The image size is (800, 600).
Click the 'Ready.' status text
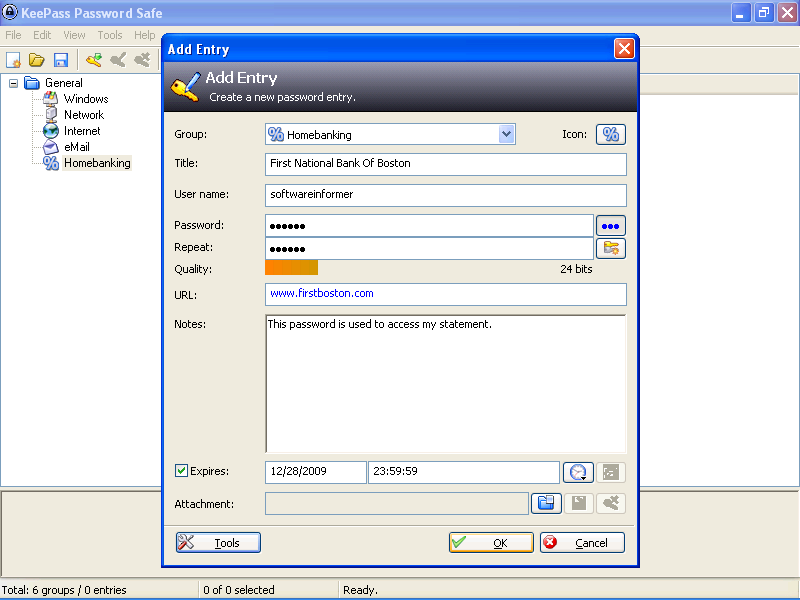360,590
